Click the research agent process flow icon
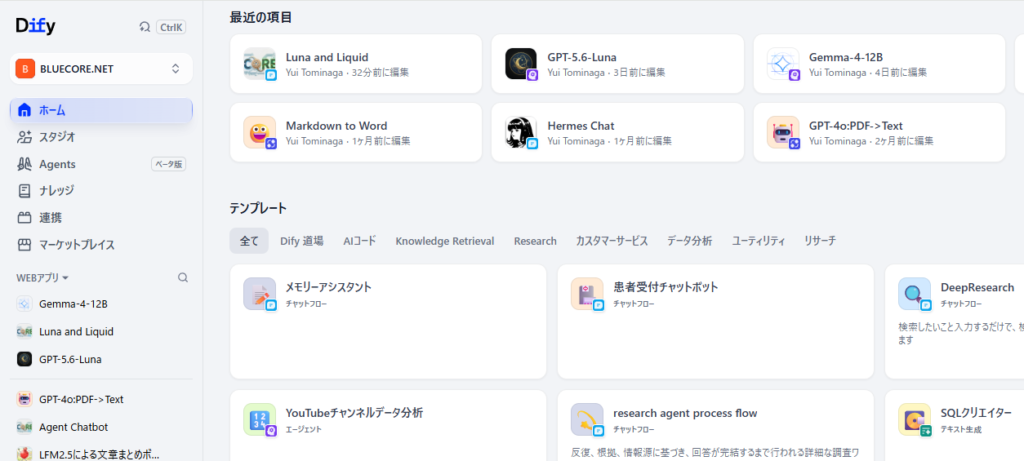1024x461 pixels. pyautogui.click(x=586, y=419)
